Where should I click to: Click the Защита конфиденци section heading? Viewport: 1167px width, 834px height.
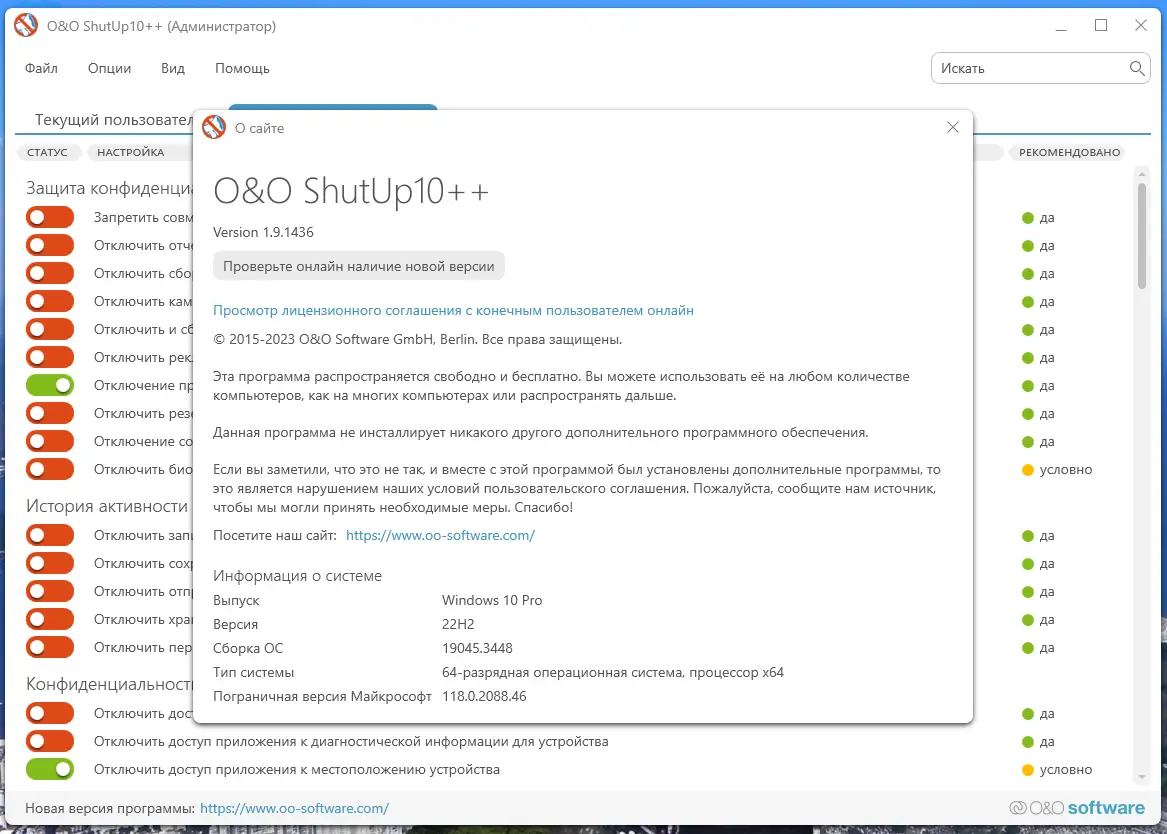click(x=109, y=188)
